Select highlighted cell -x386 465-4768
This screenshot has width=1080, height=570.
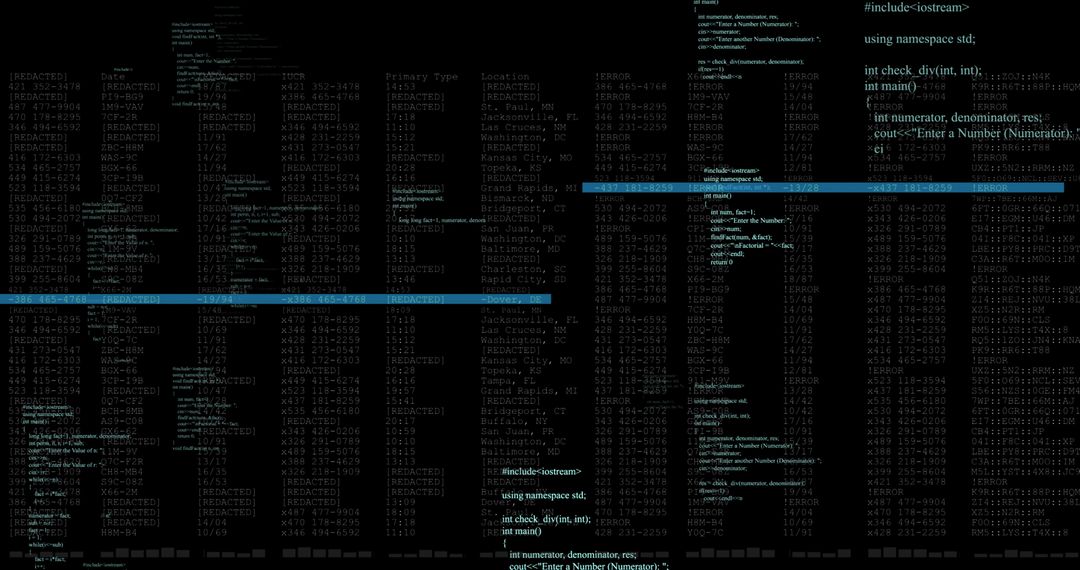tap(323, 299)
